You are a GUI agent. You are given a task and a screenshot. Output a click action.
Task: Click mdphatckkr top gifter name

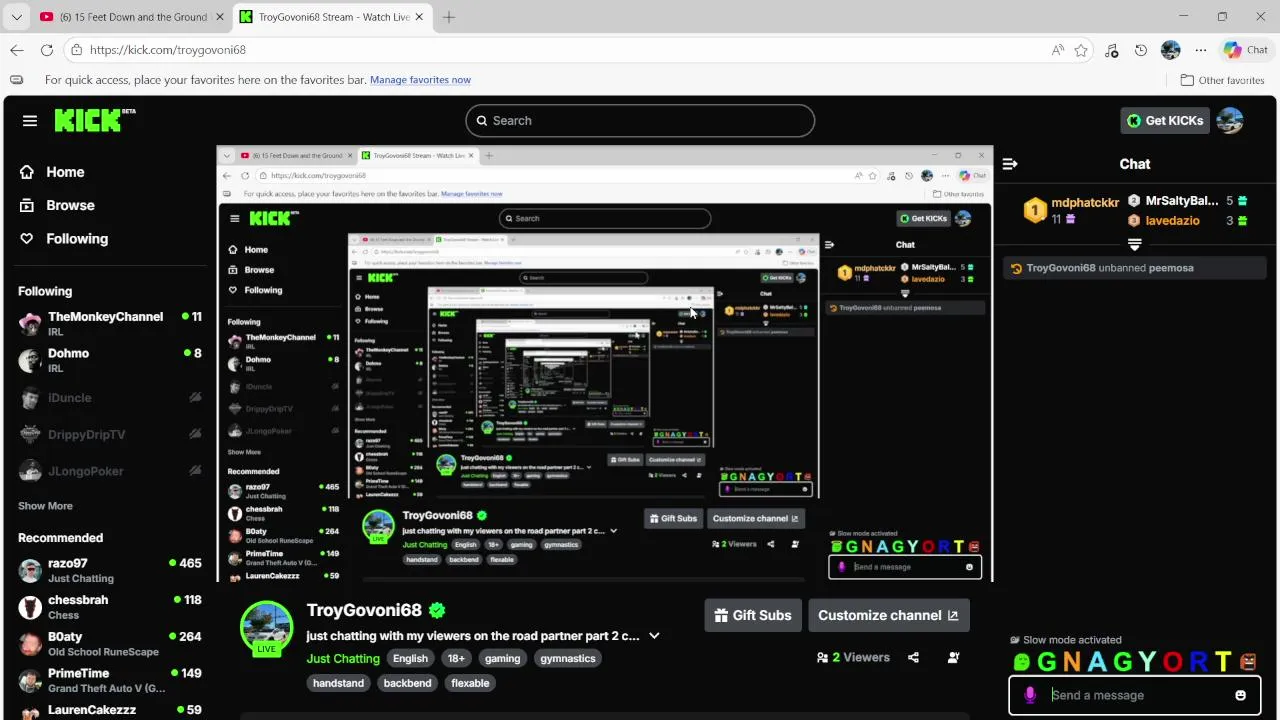(1085, 203)
